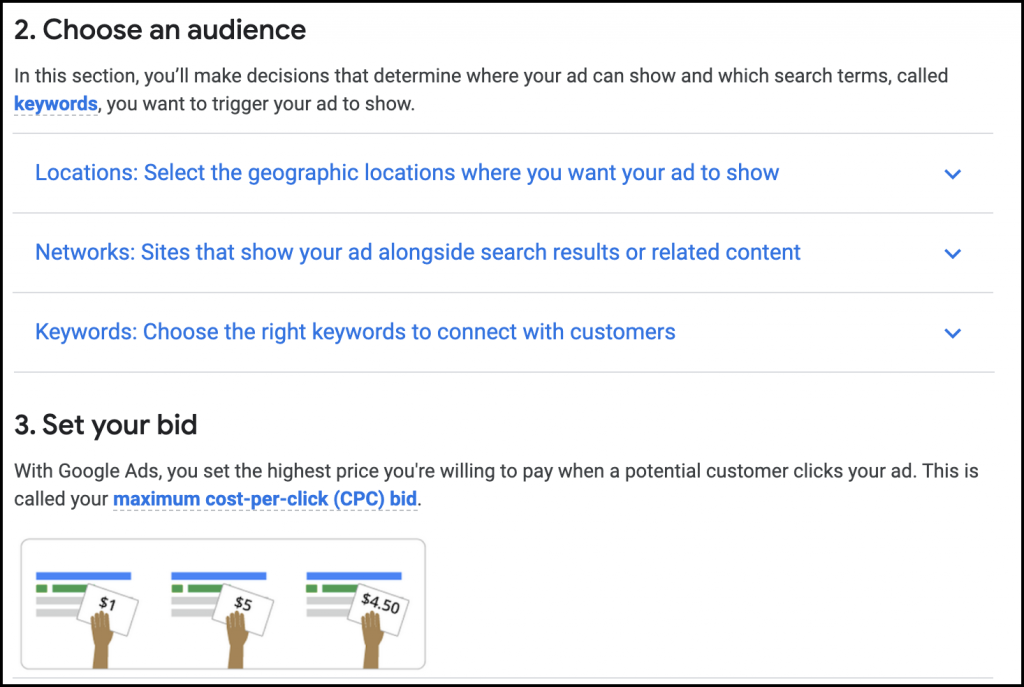Click the blue ad headline bar above $1

coord(84,575)
